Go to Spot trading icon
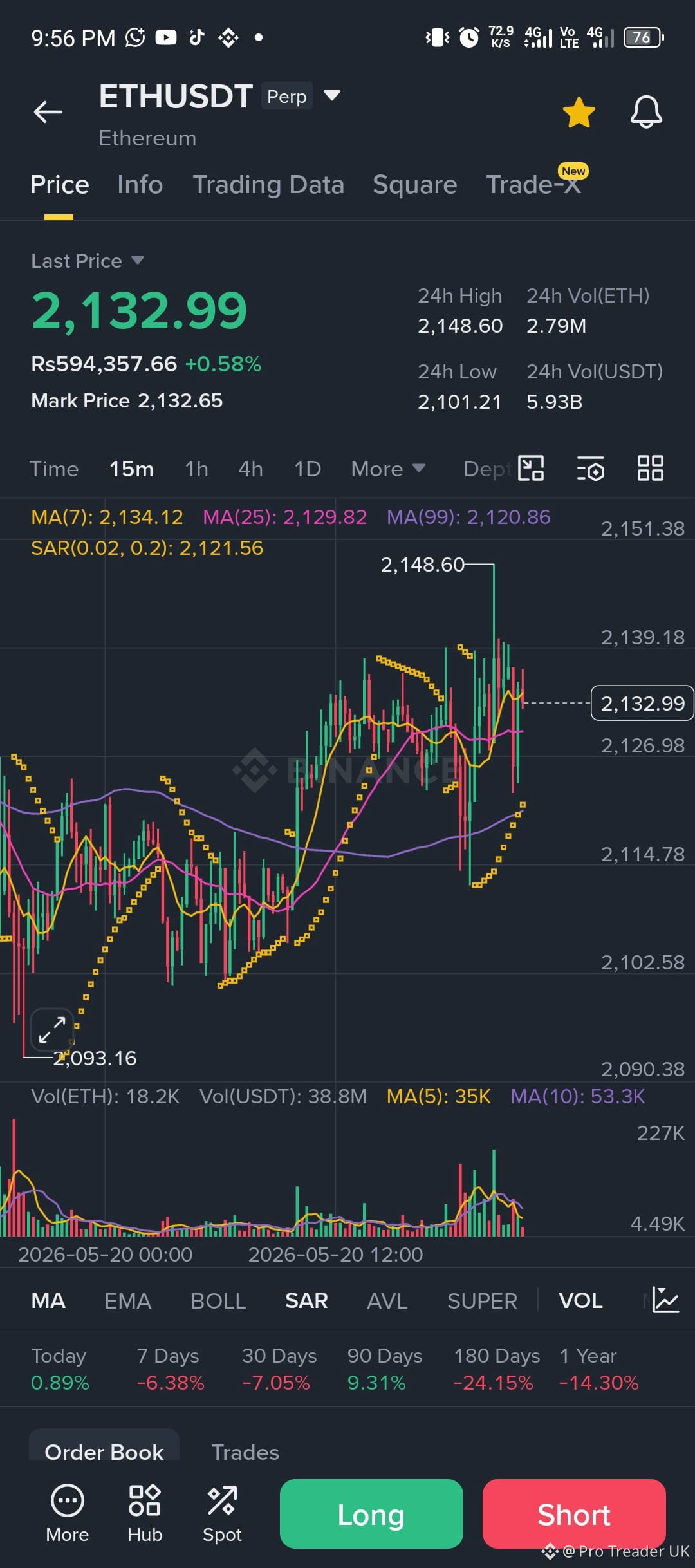Screen dimensions: 695x1568 [x=222, y=1513]
